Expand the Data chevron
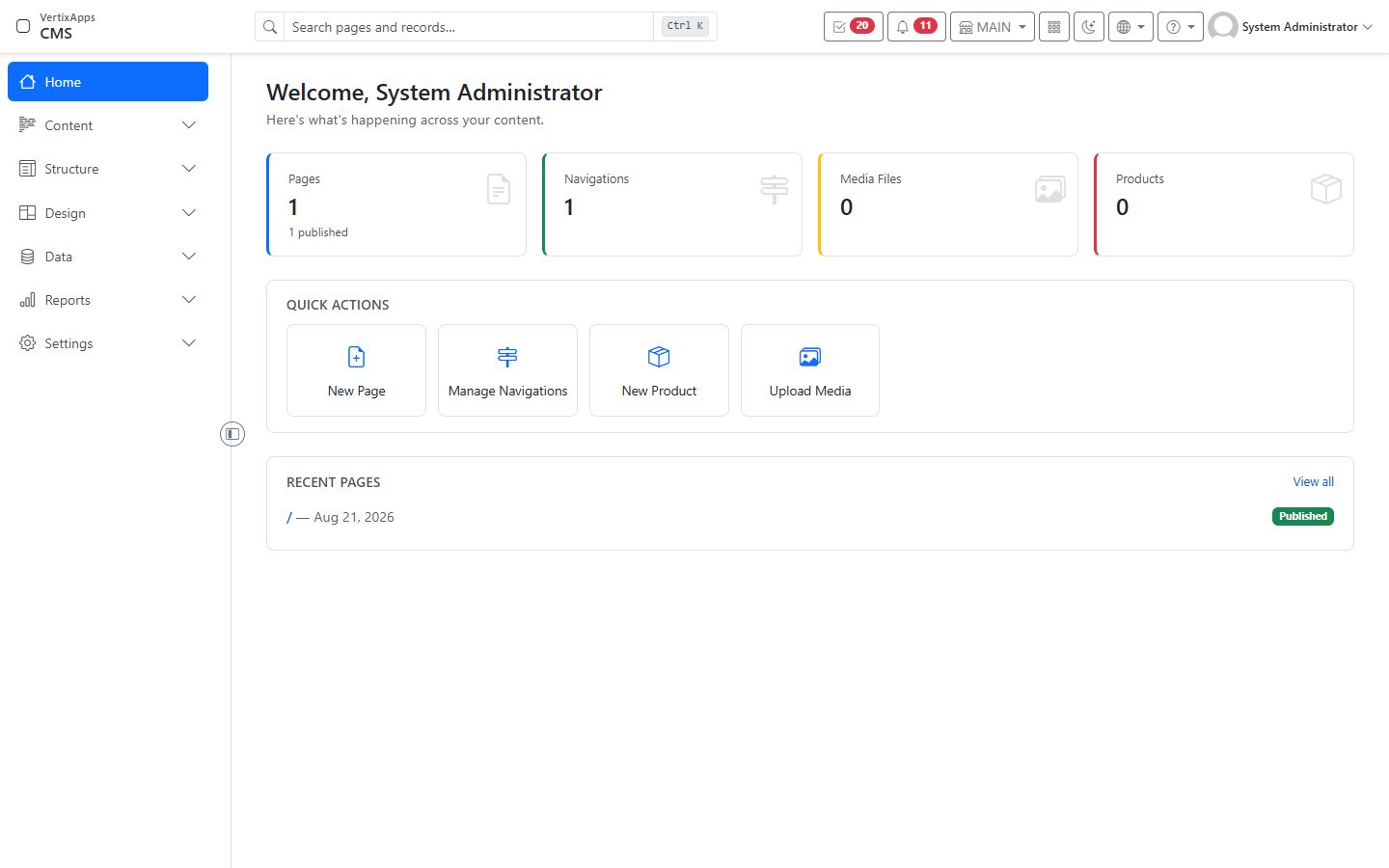 tap(189, 257)
